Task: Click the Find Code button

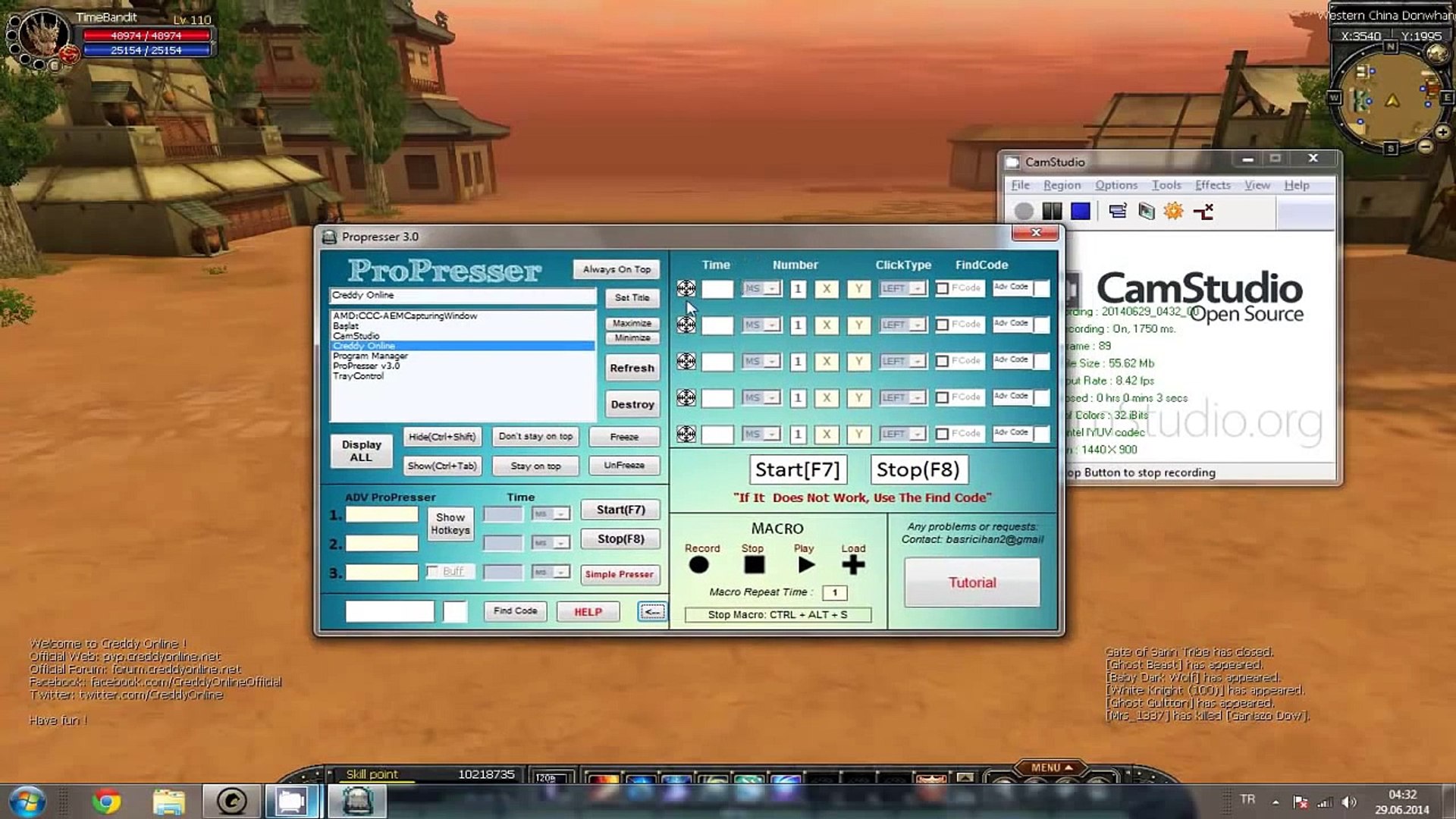Action: click(x=515, y=611)
